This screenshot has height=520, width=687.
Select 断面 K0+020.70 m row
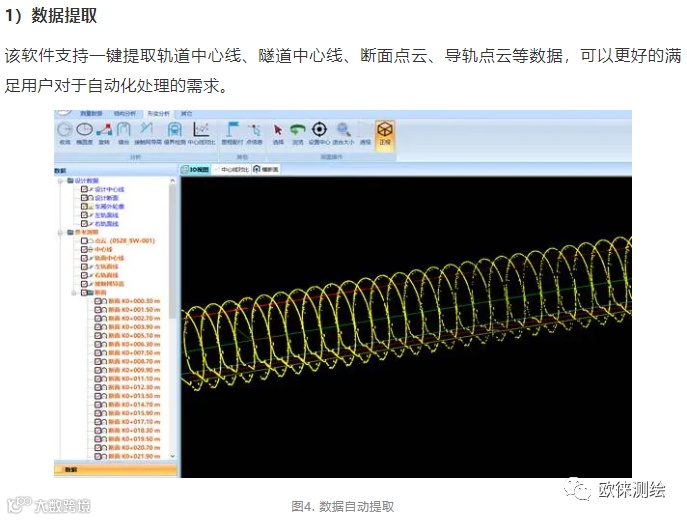(x=134, y=447)
